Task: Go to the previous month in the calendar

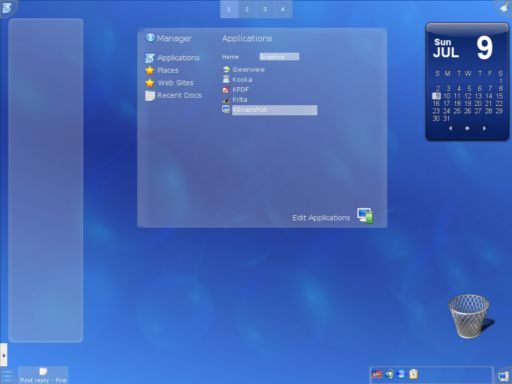Action: [451, 128]
